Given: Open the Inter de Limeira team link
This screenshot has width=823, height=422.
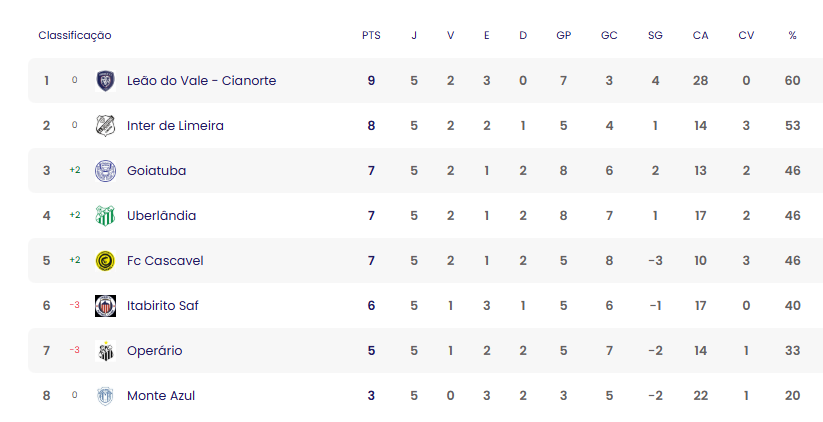Looking at the screenshot, I should click(175, 126).
